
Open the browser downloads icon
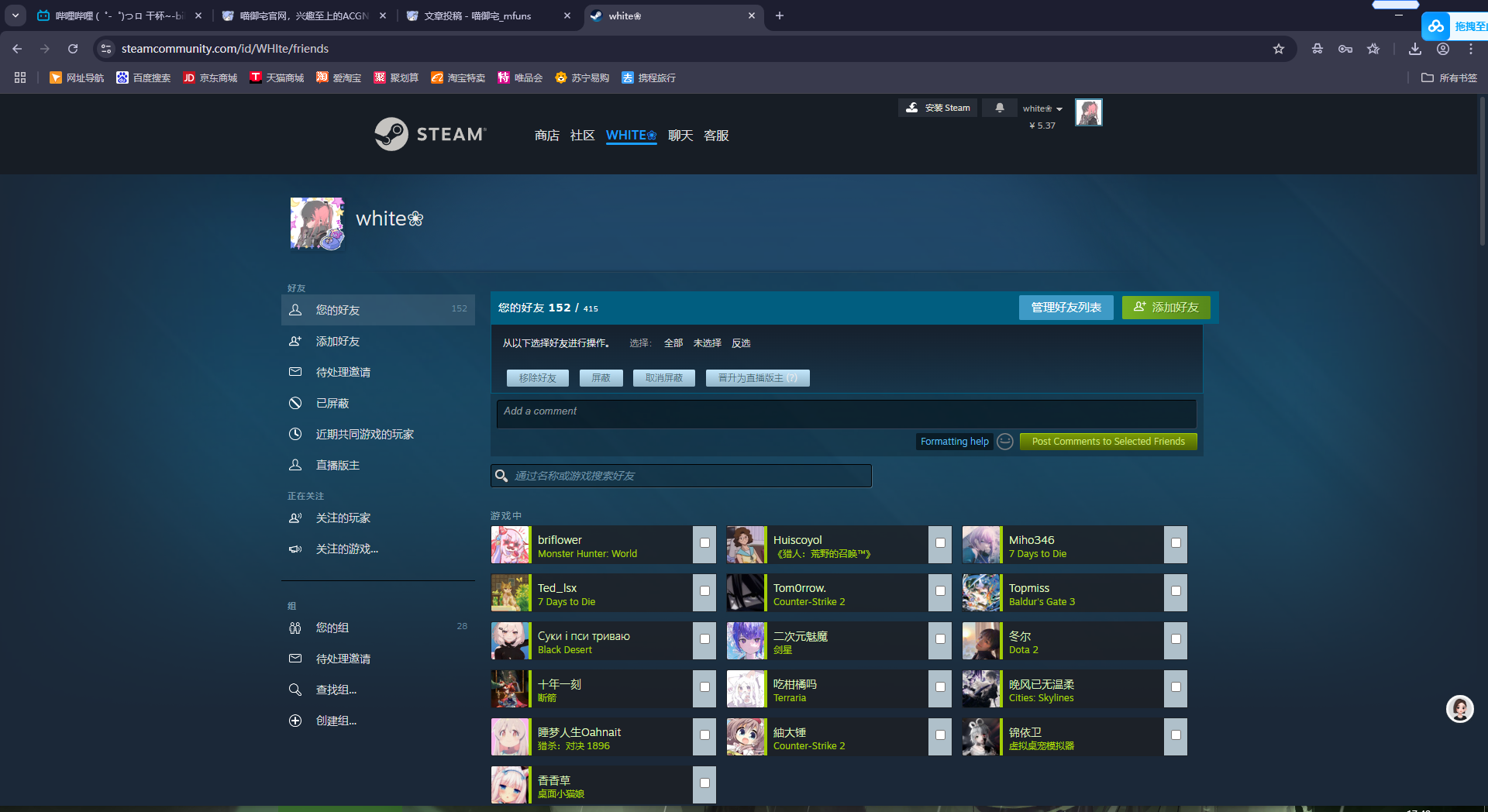pyautogui.click(x=1415, y=49)
